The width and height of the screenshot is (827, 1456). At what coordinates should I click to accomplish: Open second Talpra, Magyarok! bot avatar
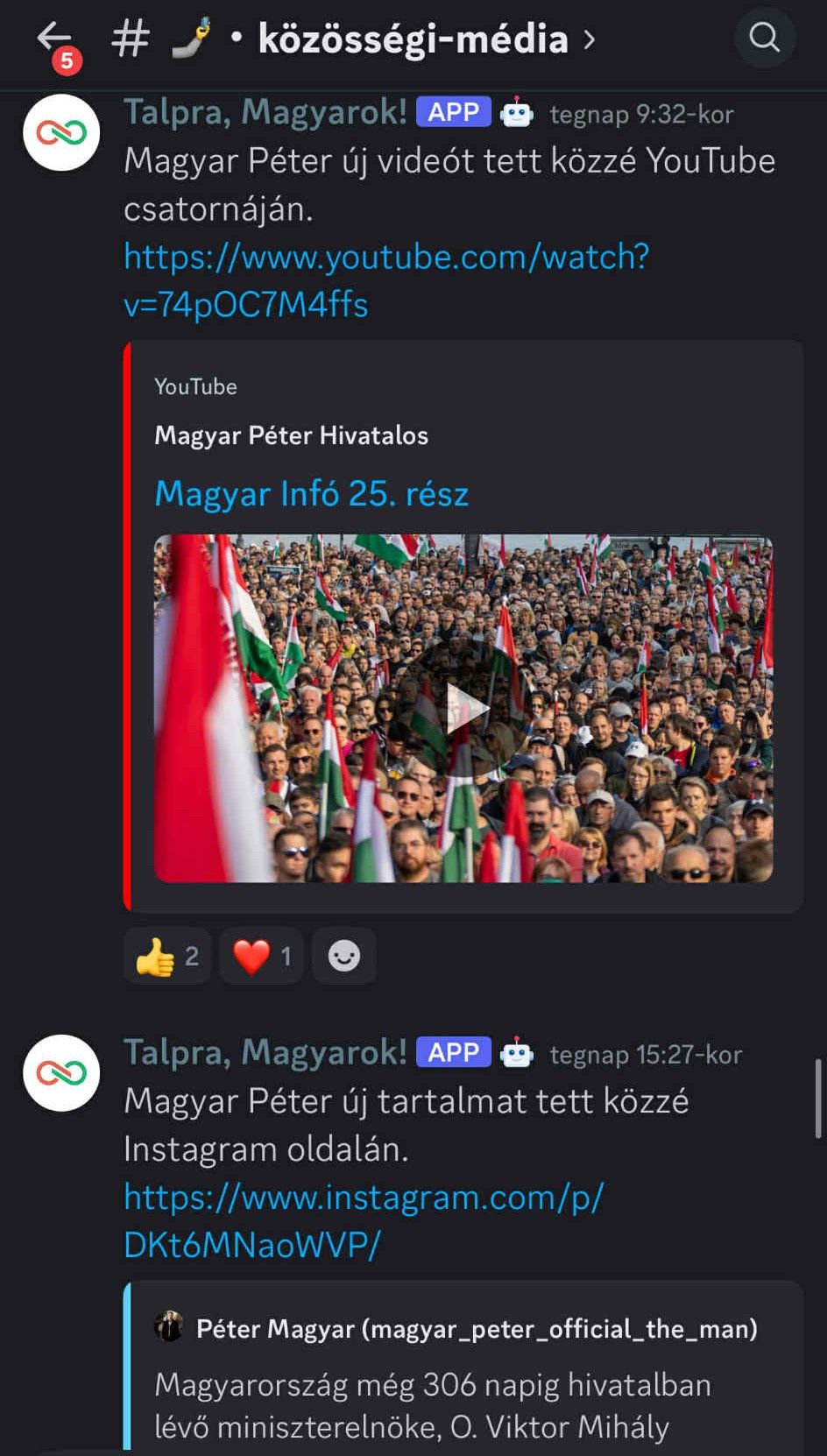tap(61, 1073)
